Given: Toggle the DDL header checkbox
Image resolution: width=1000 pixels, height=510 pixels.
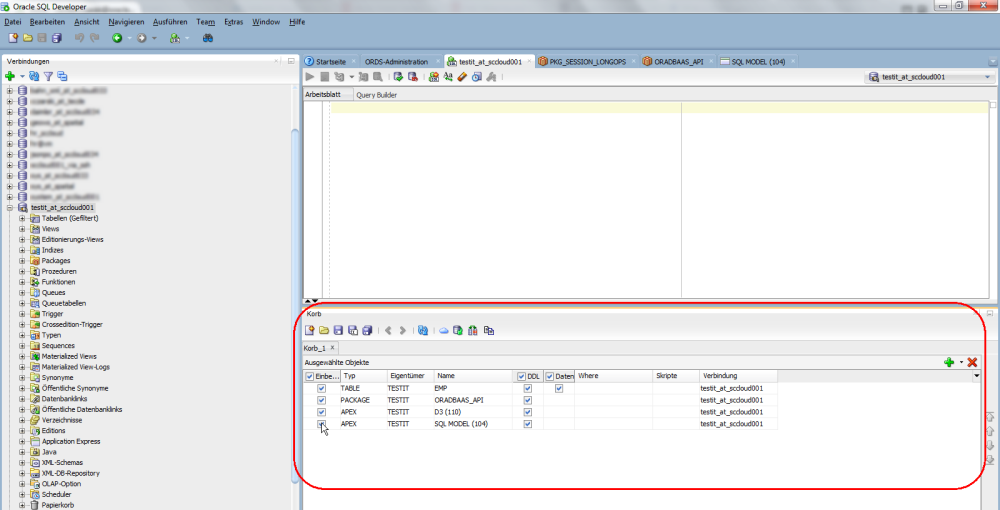Looking at the screenshot, I should [x=521, y=376].
